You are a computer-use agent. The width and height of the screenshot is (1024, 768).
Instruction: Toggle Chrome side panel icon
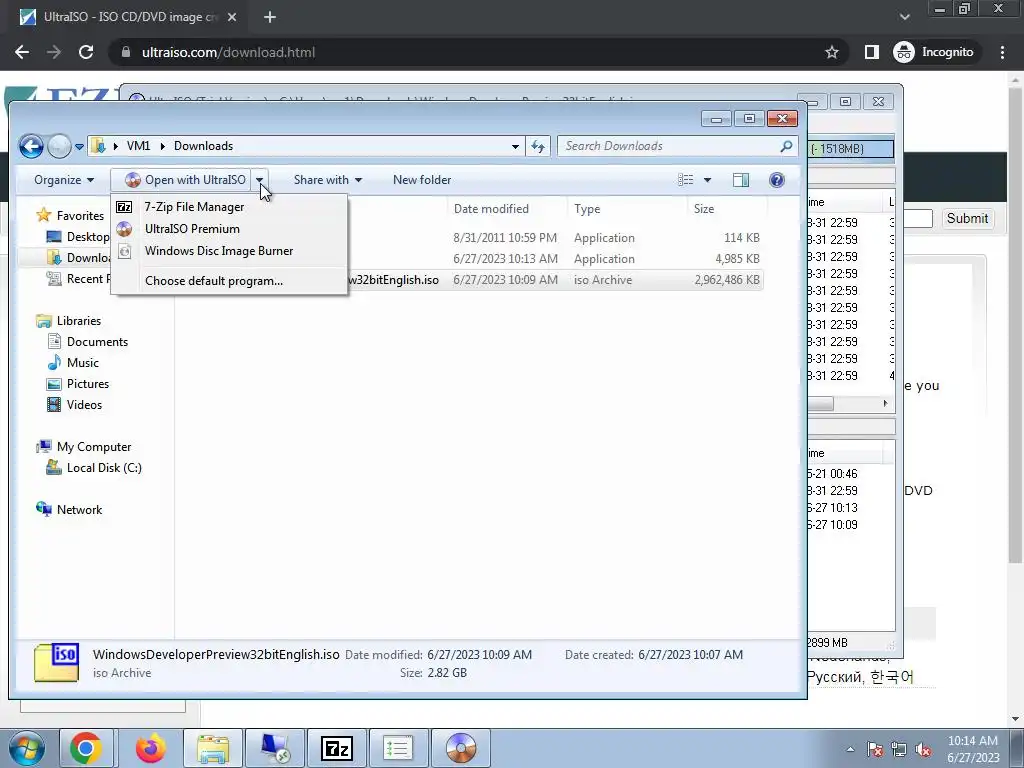click(872, 52)
